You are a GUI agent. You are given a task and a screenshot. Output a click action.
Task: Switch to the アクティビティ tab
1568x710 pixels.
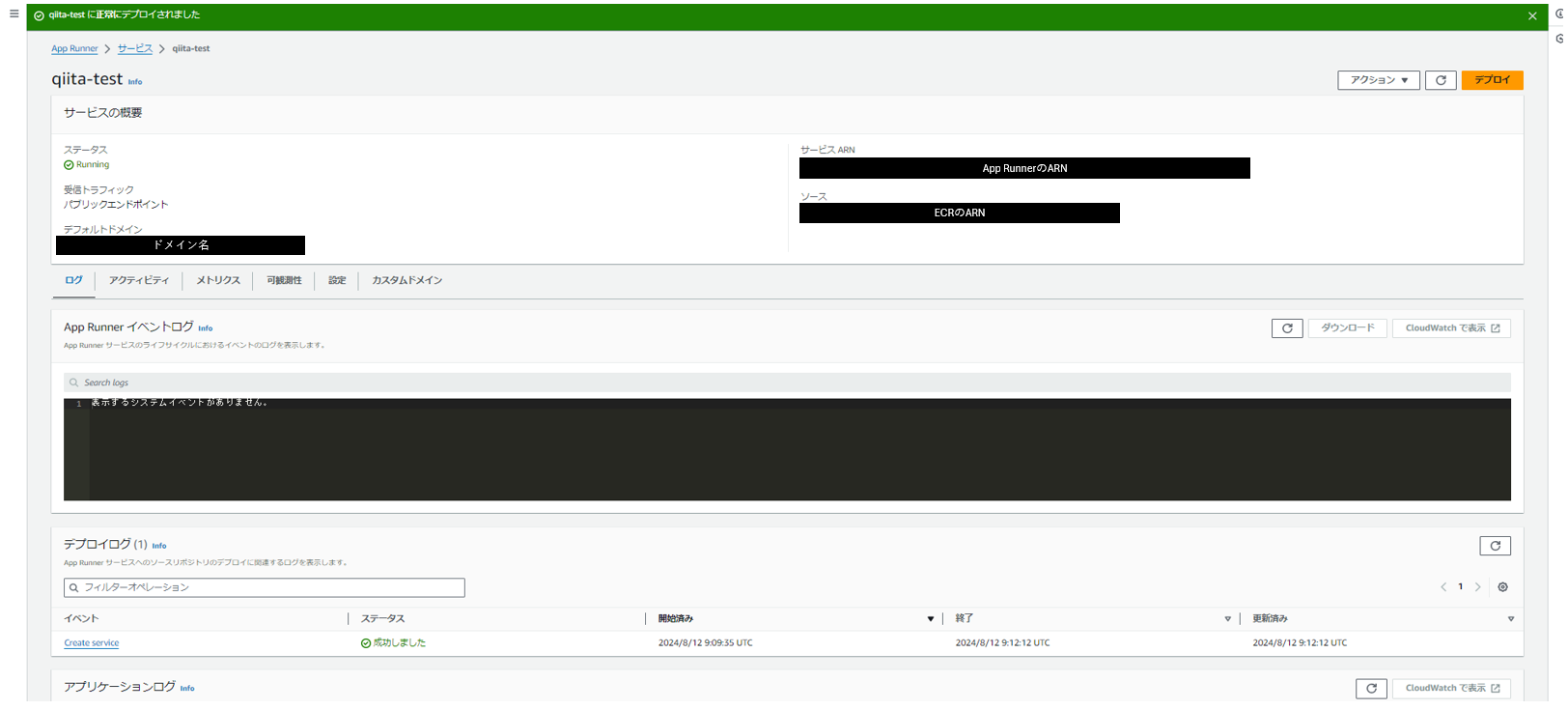tap(139, 280)
